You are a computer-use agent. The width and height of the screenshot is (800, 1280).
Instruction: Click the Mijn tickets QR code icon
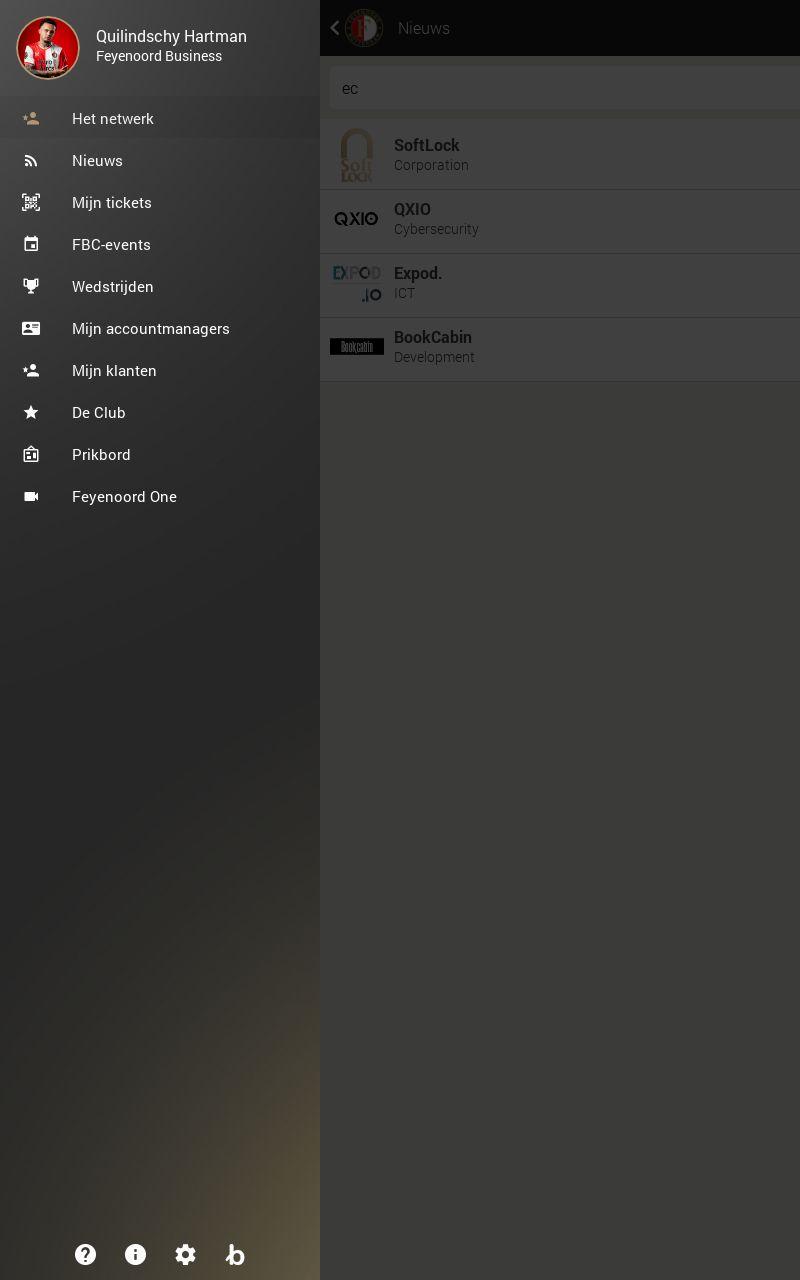[31, 203]
